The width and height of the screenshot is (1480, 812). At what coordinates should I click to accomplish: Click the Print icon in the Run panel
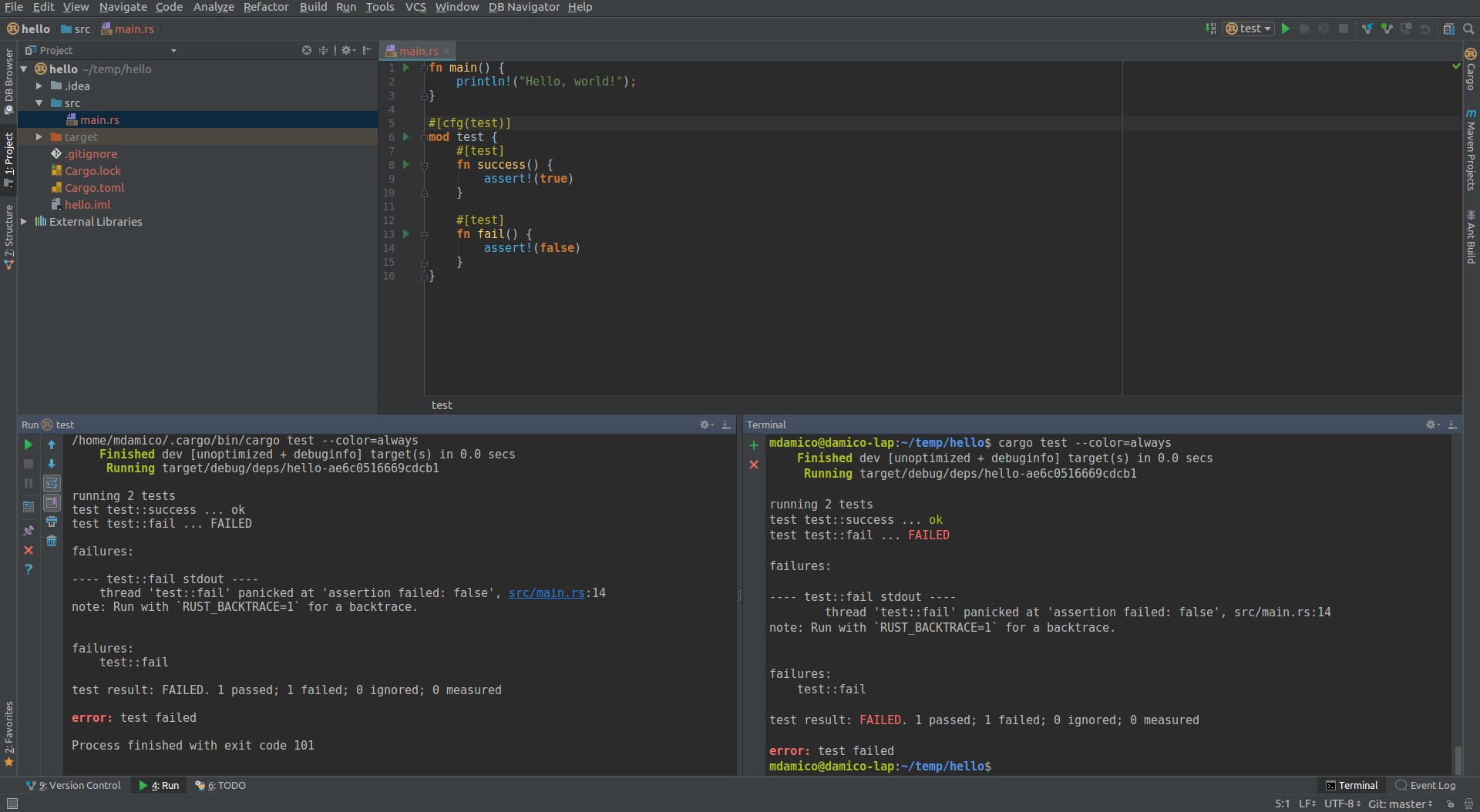click(x=52, y=522)
